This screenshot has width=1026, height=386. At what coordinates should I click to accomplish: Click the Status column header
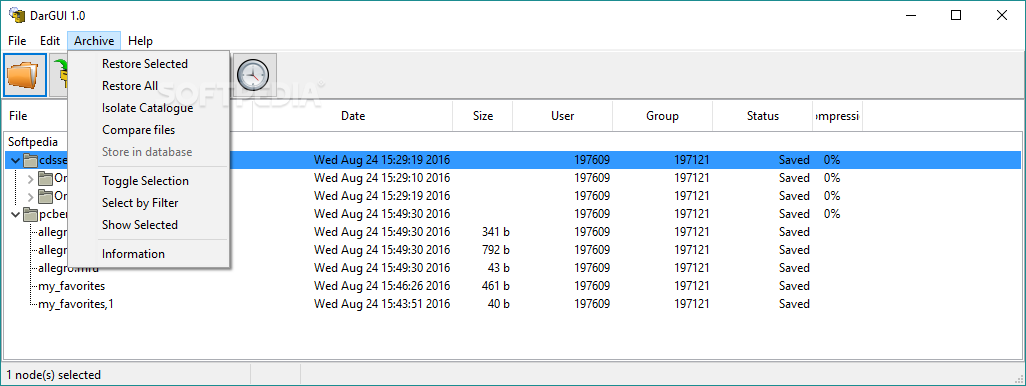pos(763,116)
